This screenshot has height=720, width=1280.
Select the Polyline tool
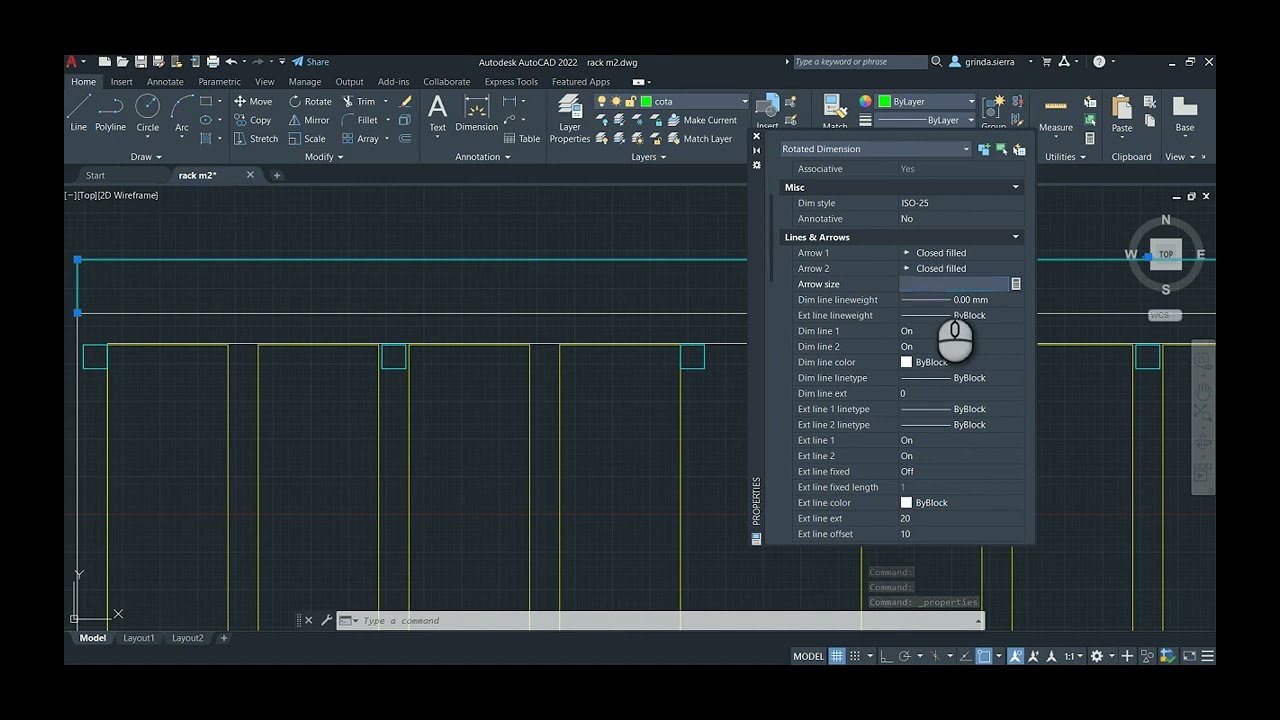110,112
